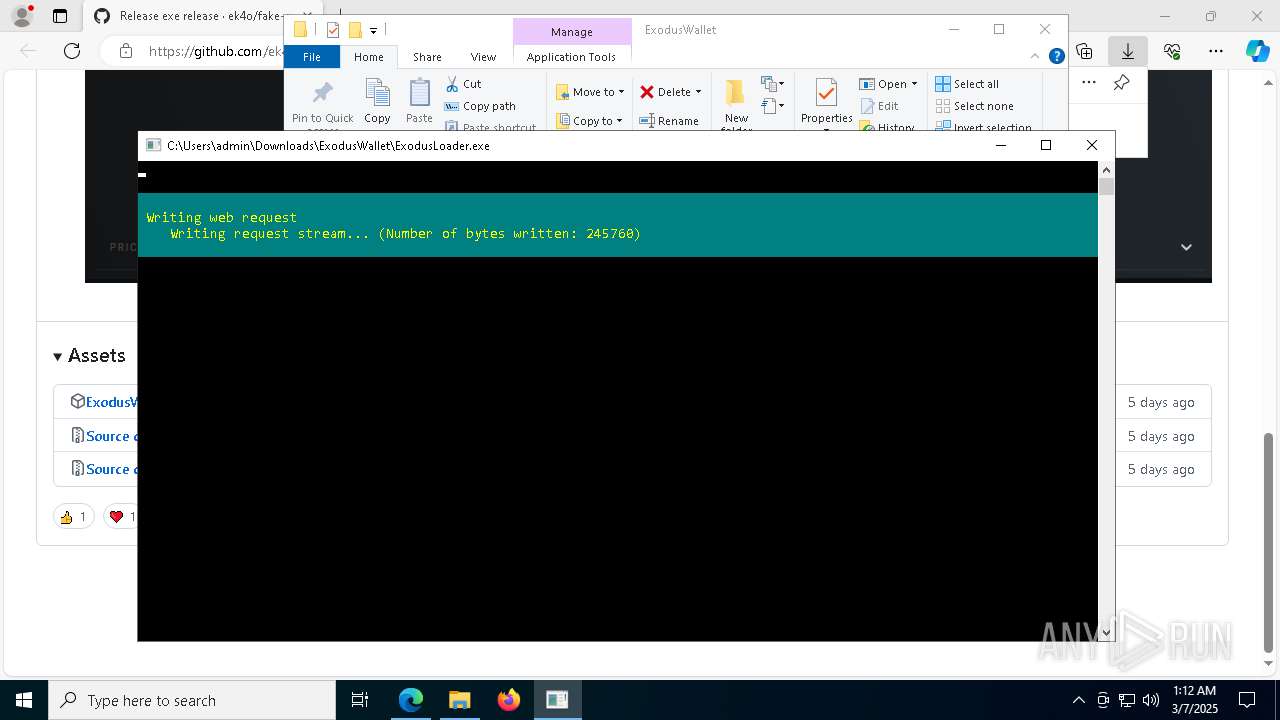This screenshot has height=720, width=1280.
Task: Click the Copy icon in Explorer ribbon
Action: [x=377, y=94]
